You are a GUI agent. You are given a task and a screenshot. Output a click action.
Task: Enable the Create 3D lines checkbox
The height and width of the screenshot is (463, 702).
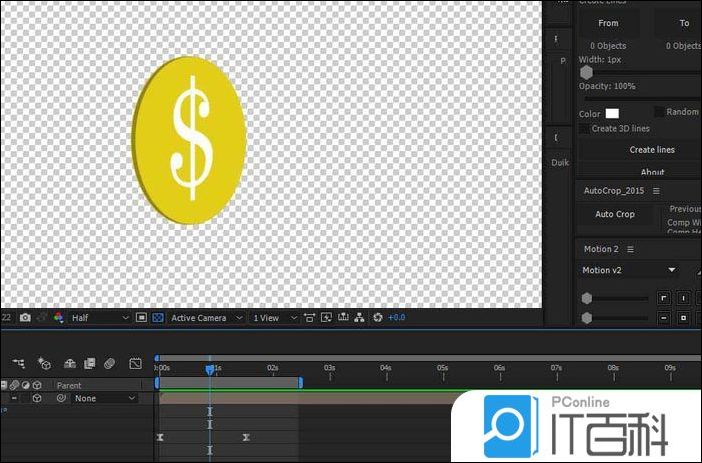click(584, 129)
